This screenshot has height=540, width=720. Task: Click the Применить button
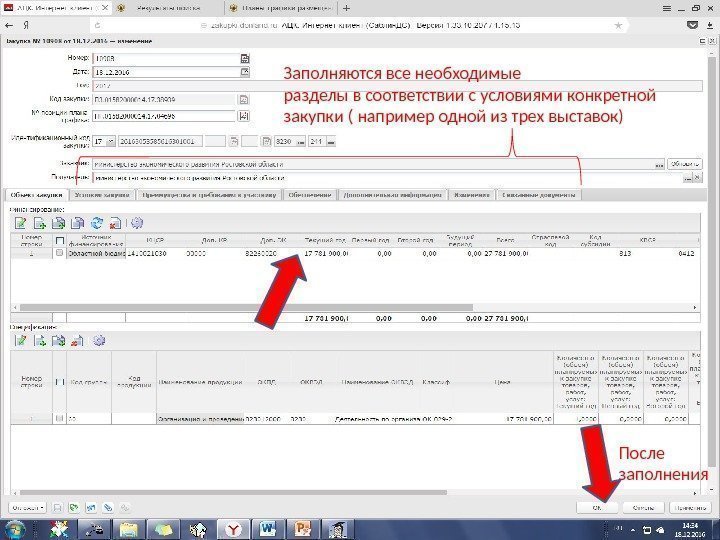691,507
